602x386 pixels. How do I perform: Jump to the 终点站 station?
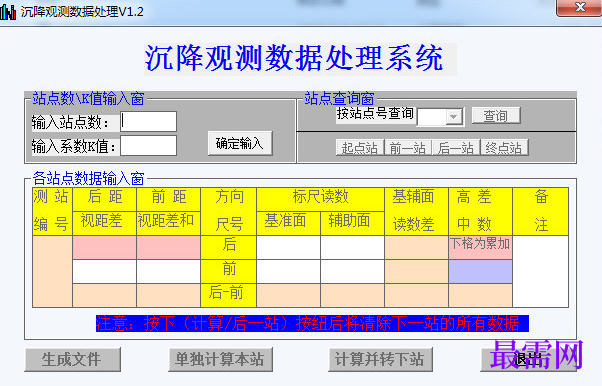(x=504, y=148)
